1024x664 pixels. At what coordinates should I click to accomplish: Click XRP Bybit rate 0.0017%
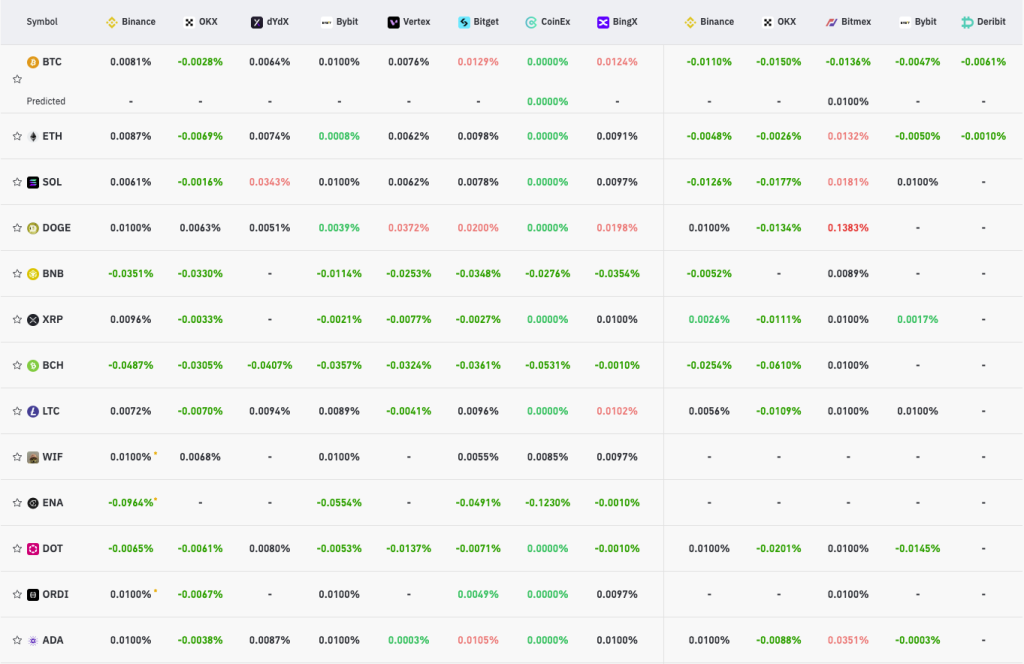(x=918, y=319)
